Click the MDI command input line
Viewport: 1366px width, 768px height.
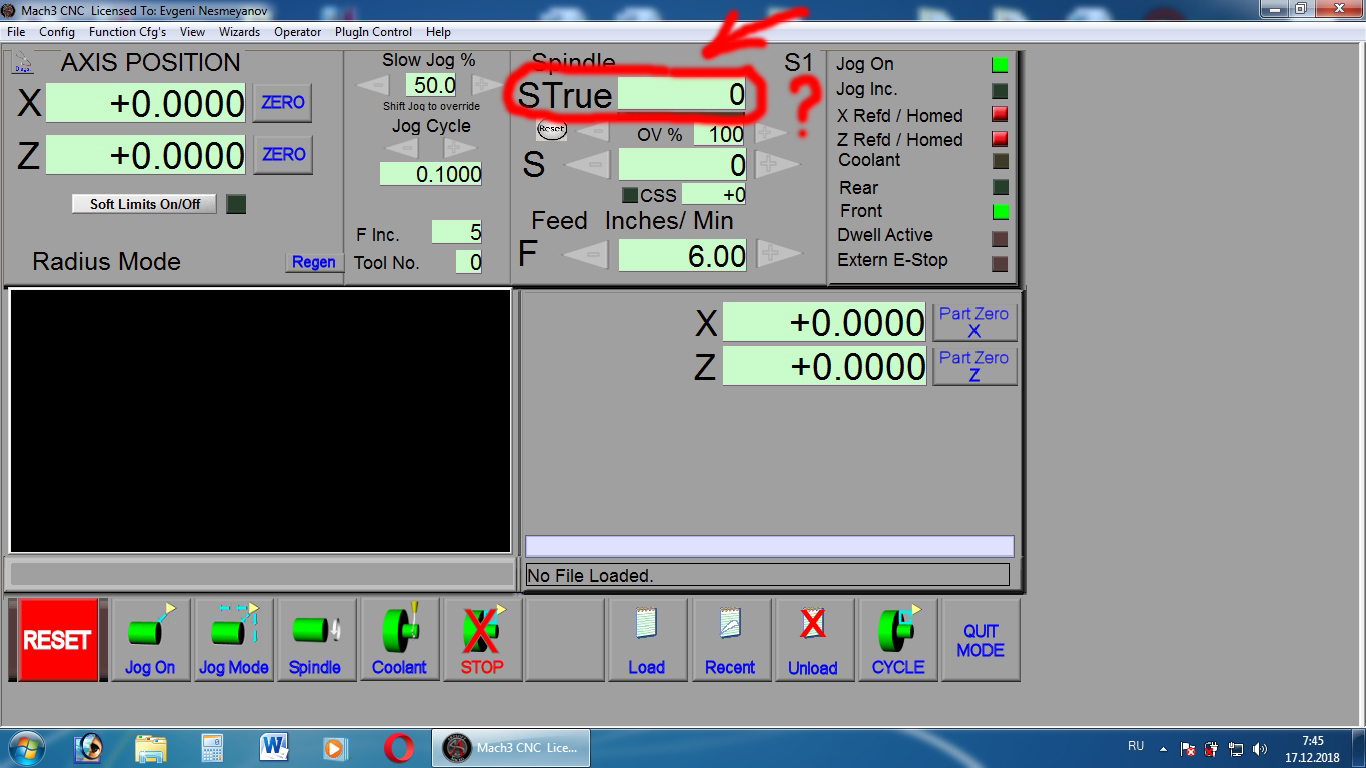(x=770, y=546)
